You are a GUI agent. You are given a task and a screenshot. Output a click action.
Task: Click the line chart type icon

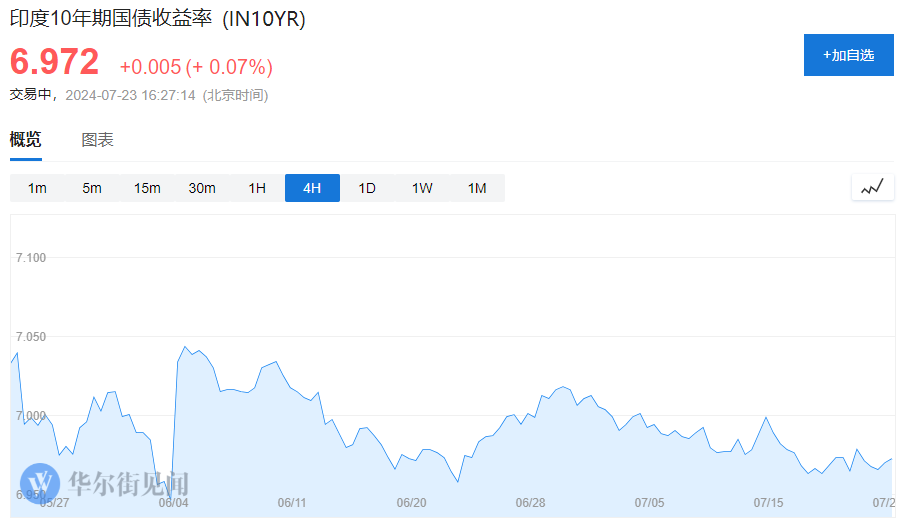tap(872, 187)
